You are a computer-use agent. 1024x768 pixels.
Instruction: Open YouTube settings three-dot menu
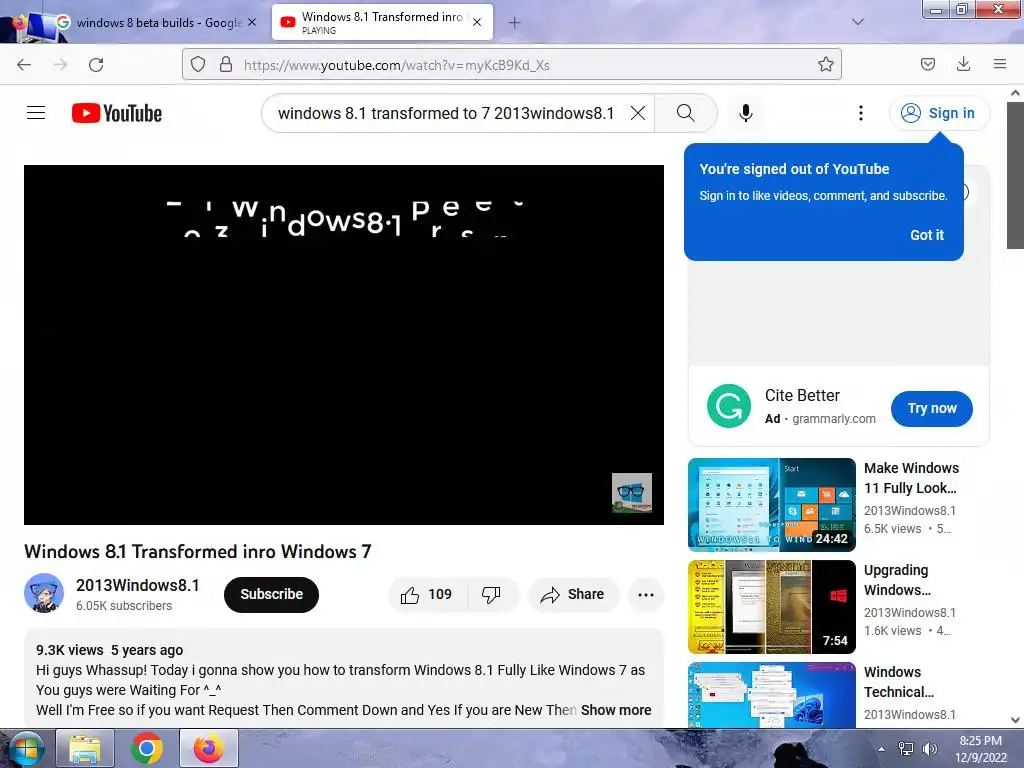[x=861, y=113]
